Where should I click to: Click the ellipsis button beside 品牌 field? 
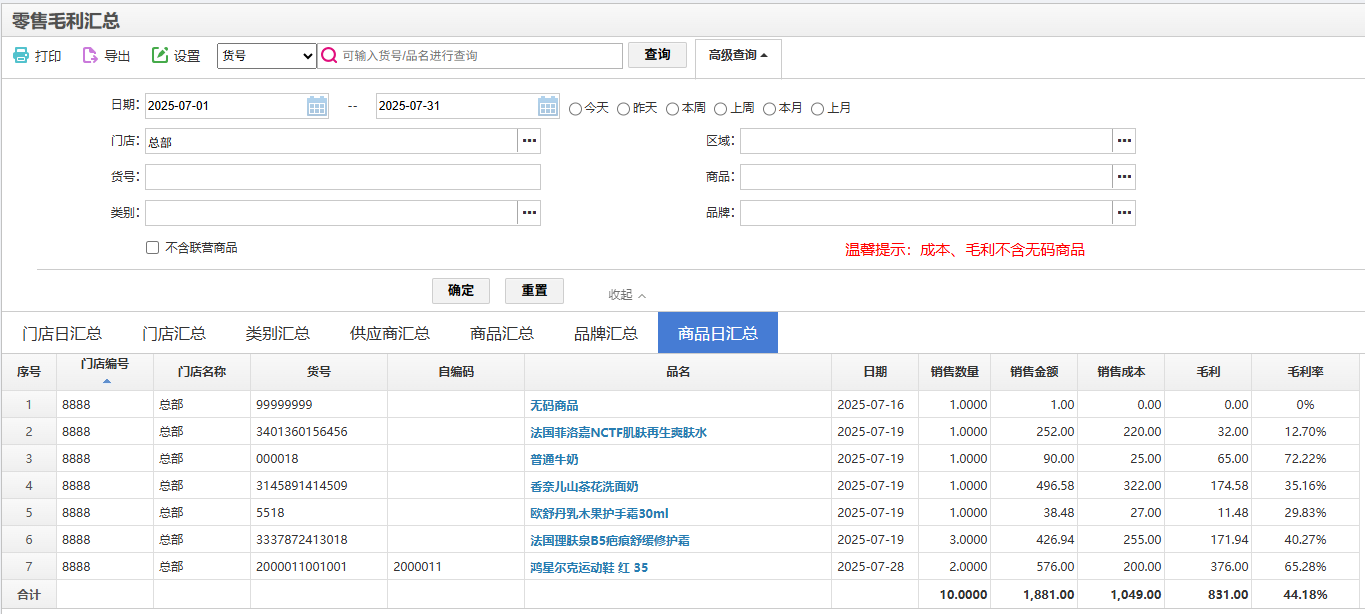pos(1124,213)
